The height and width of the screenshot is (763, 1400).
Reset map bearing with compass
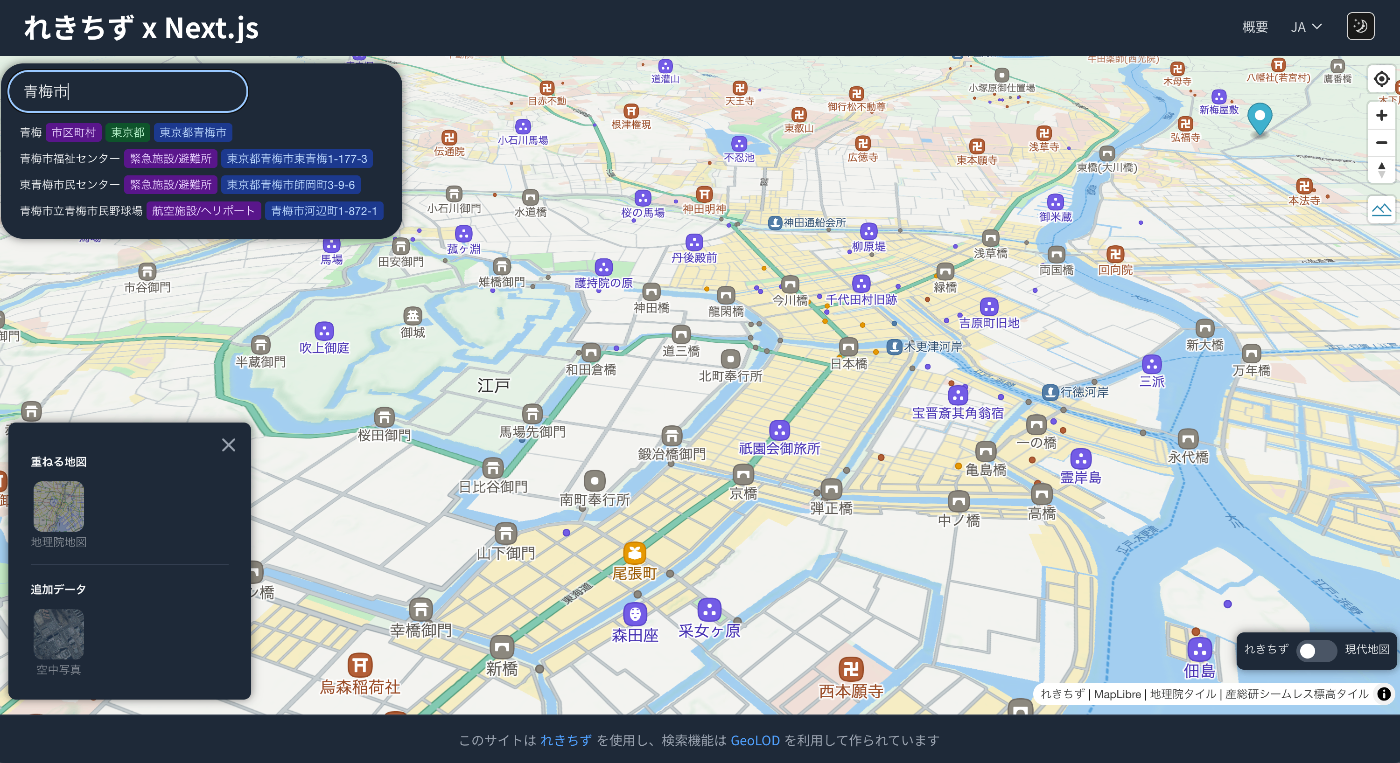click(x=1381, y=170)
